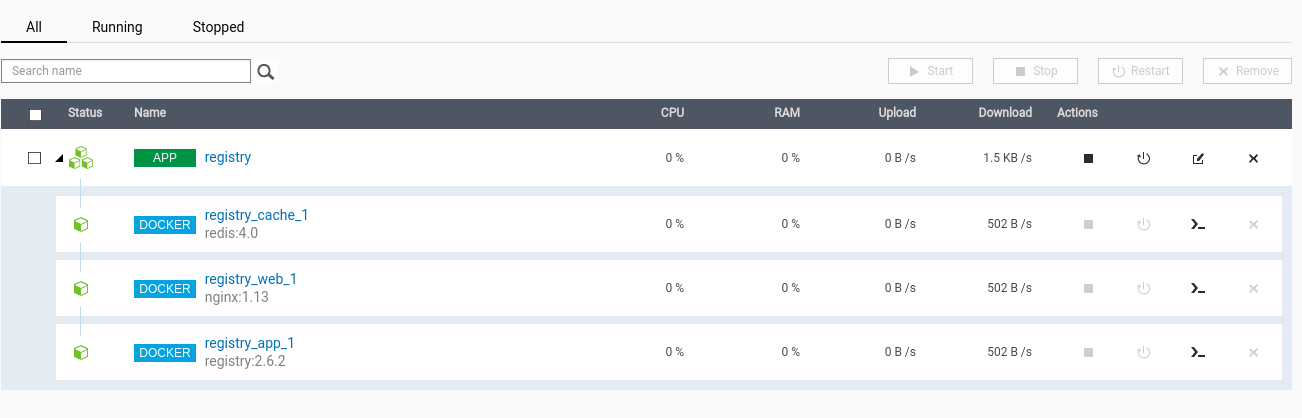The width and height of the screenshot is (1302, 418).
Task: Click the registry app stacked cubes status icon
Action: coord(81,158)
